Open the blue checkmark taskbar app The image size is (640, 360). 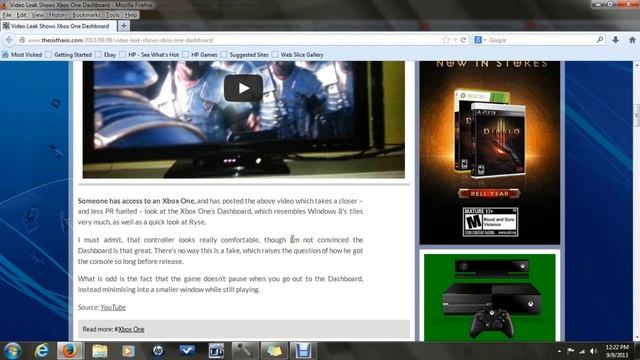pos(187,351)
